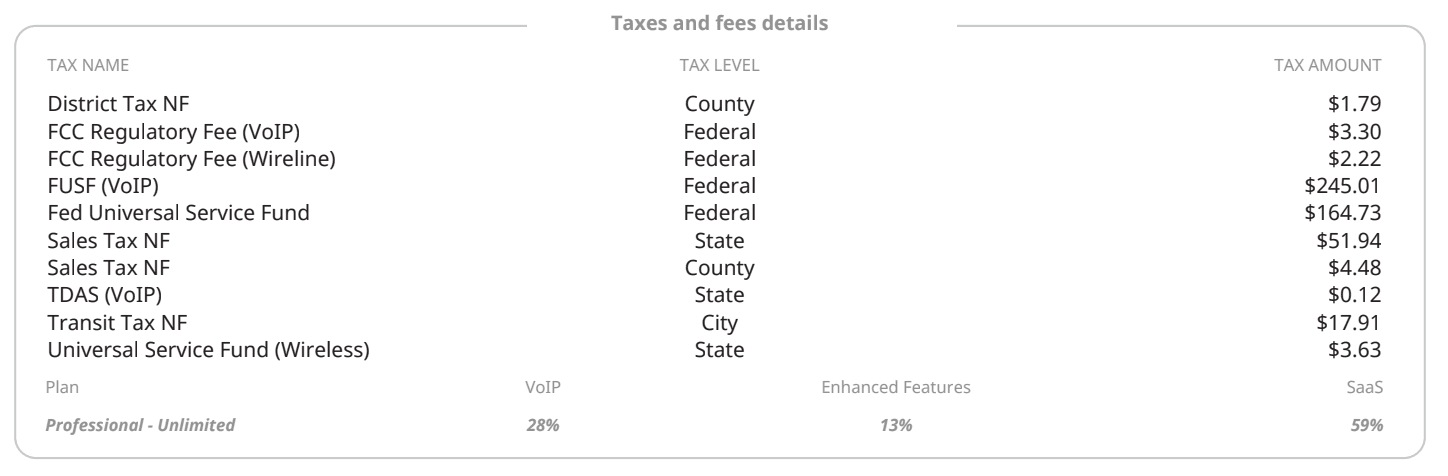
Task: Click the 28% VoIP percentage
Action: 542,426
